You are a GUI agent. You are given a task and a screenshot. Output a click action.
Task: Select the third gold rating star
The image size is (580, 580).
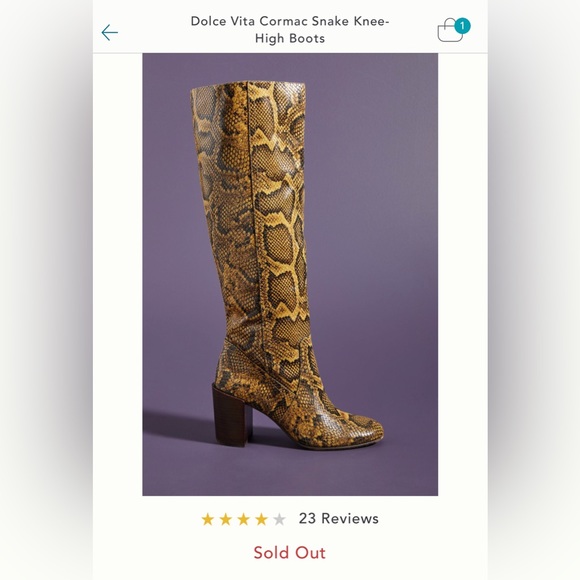243,519
